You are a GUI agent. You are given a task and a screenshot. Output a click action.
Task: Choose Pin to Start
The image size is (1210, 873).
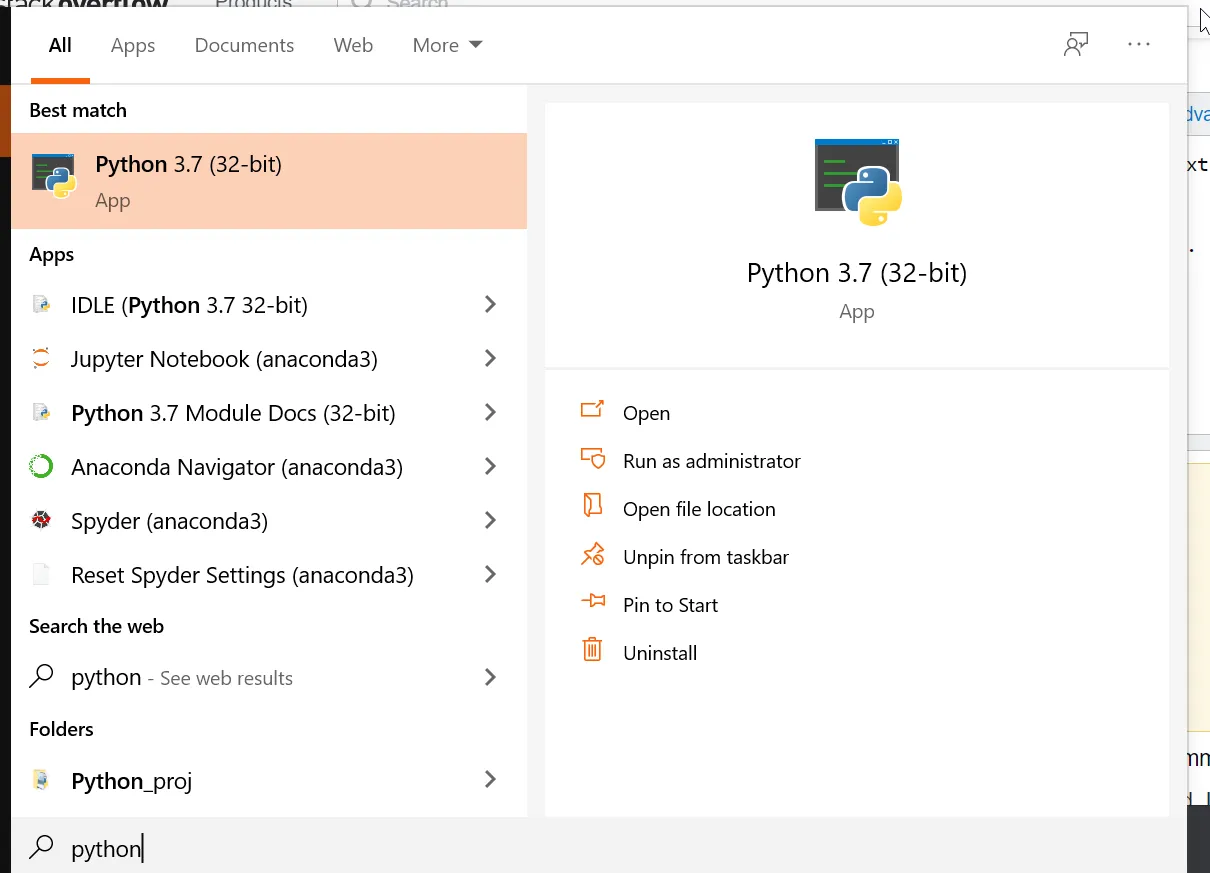click(x=670, y=605)
